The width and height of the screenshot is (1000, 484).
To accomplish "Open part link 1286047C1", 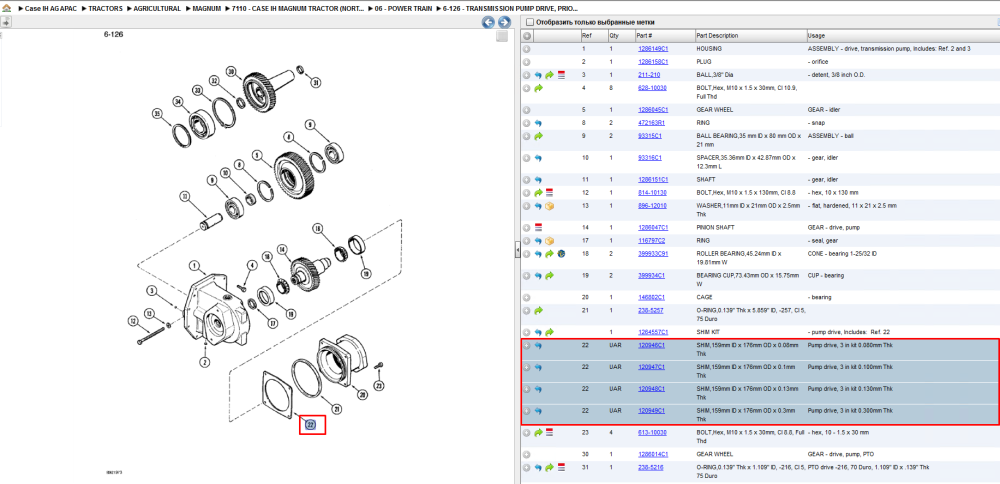I will click(x=652, y=227).
